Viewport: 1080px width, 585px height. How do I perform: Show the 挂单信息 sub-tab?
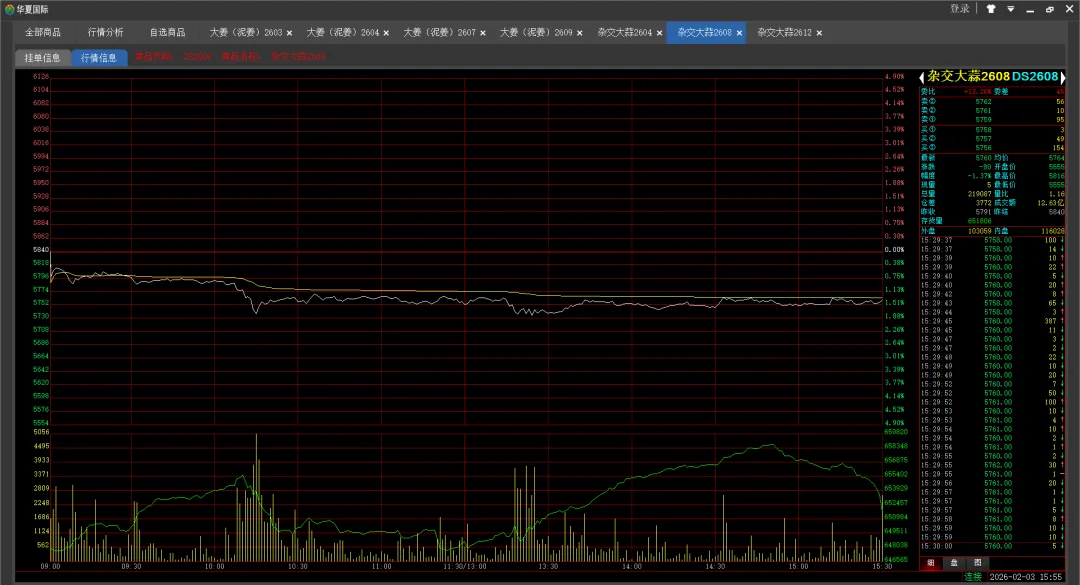point(43,58)
